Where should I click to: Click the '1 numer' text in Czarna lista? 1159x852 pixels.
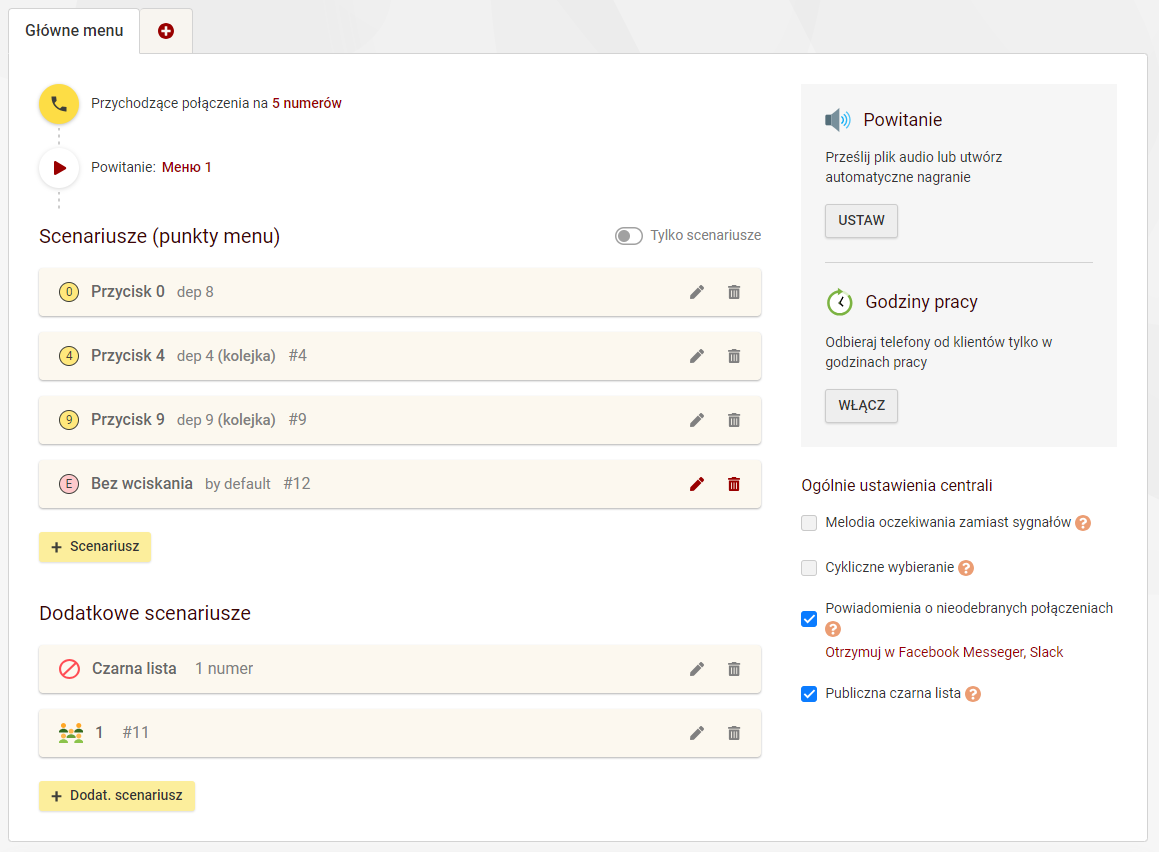[x=224, y=669]
